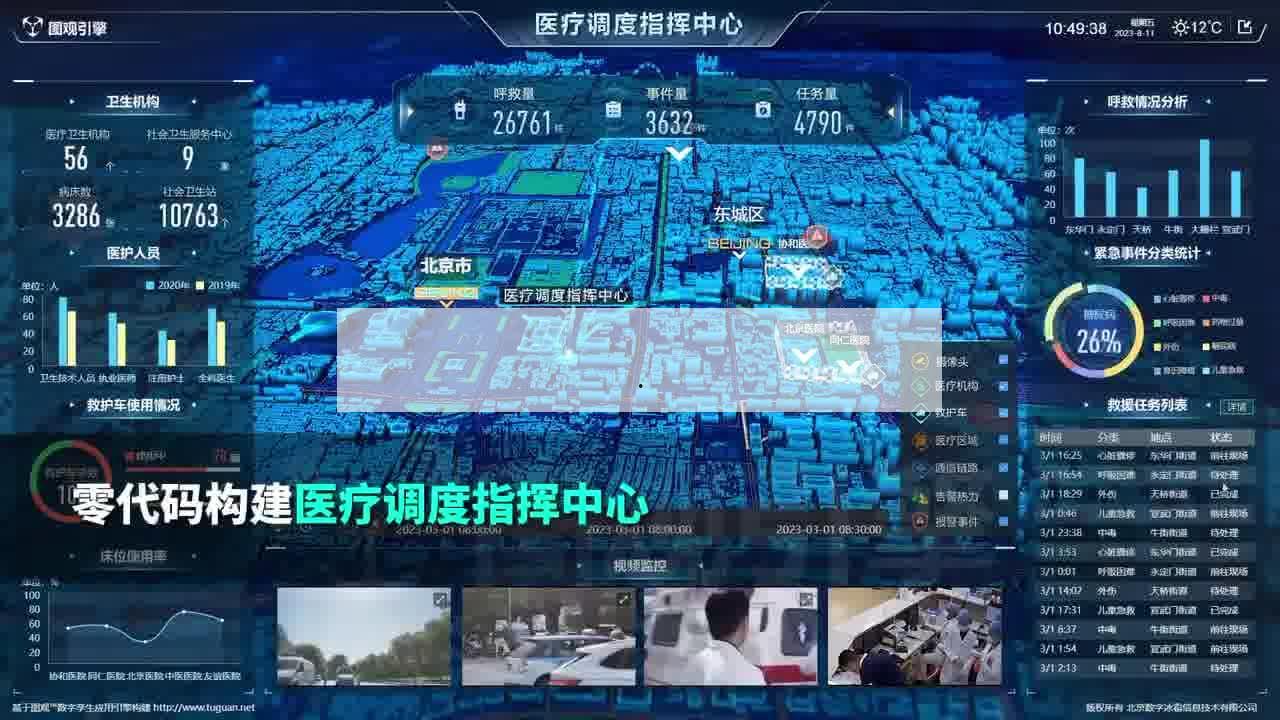Toggle the 摄像头 camera layer switch
This screenshot has width=1280, height=720.
point(1002,361)
